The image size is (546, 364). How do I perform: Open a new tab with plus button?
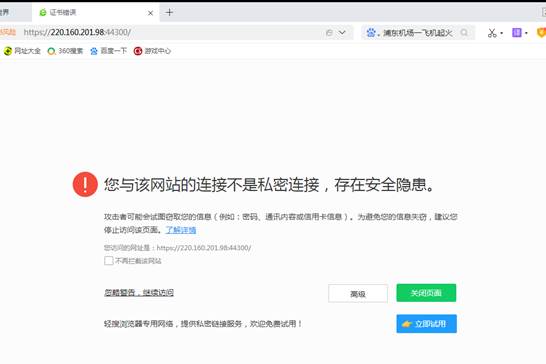pyautogui.click(x=169, y=13)
